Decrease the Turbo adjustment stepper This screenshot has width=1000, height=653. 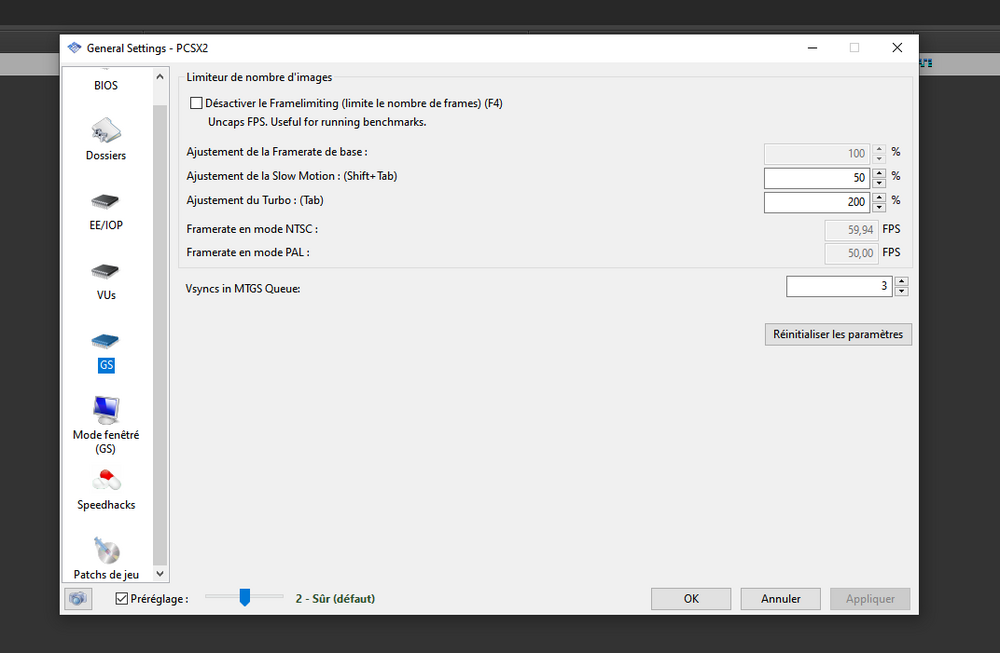point(879,207)
